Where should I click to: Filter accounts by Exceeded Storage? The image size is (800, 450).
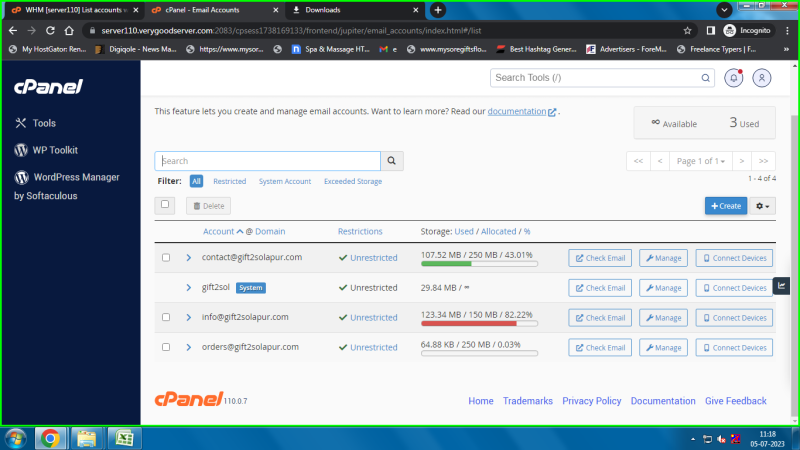point(353,181)
